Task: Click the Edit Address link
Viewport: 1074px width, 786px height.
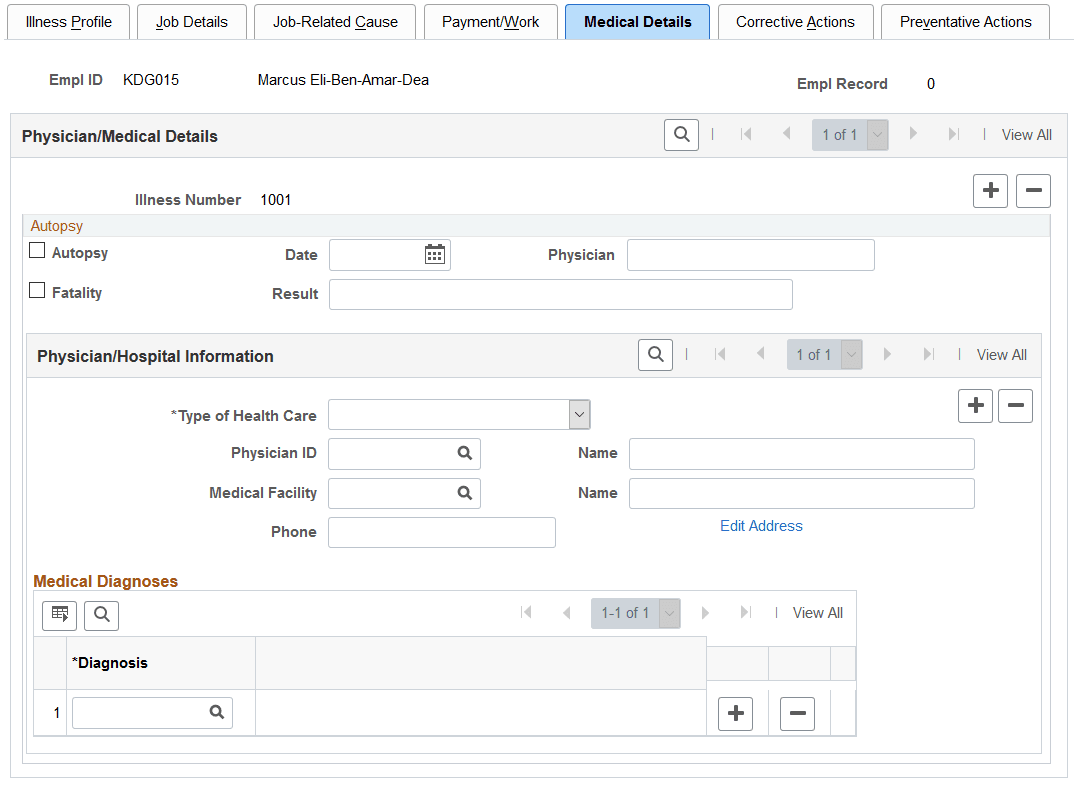Action: coord(761,526)
